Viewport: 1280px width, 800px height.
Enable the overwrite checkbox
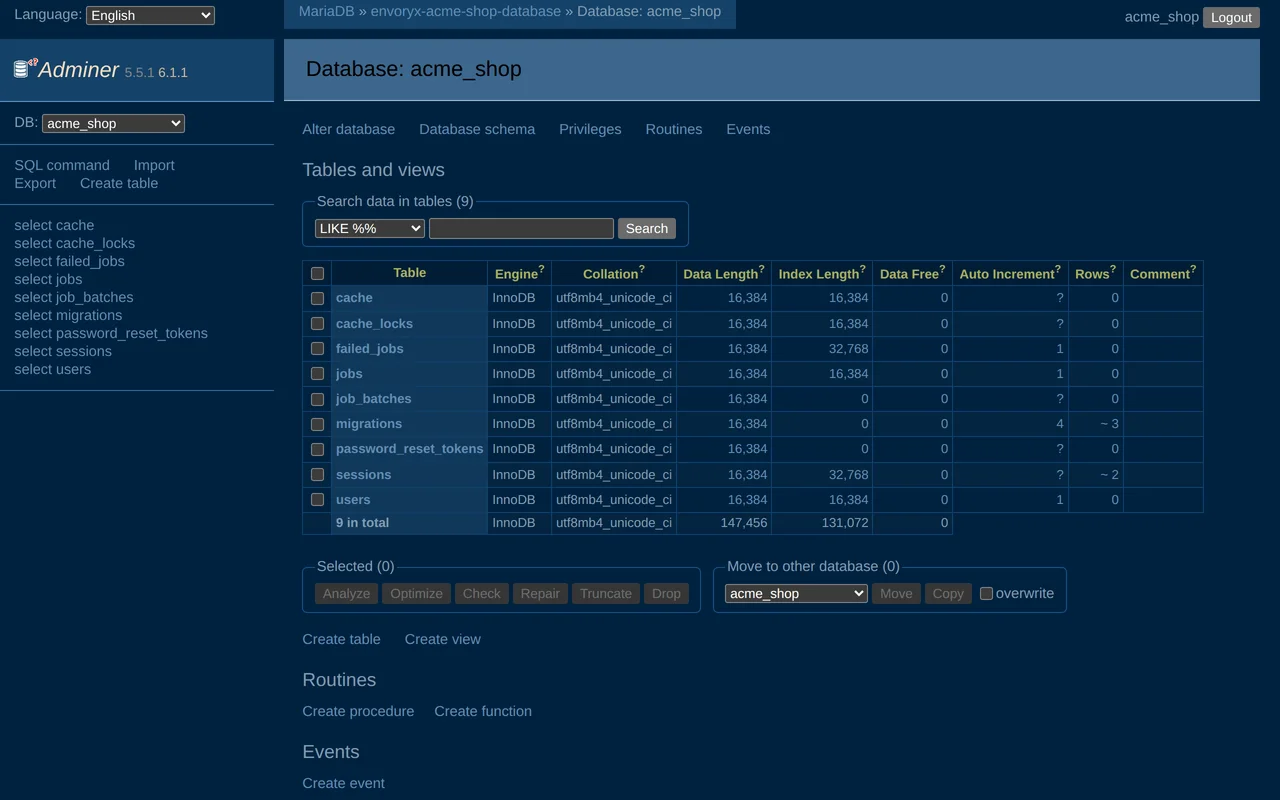click(x=986, y=593)
